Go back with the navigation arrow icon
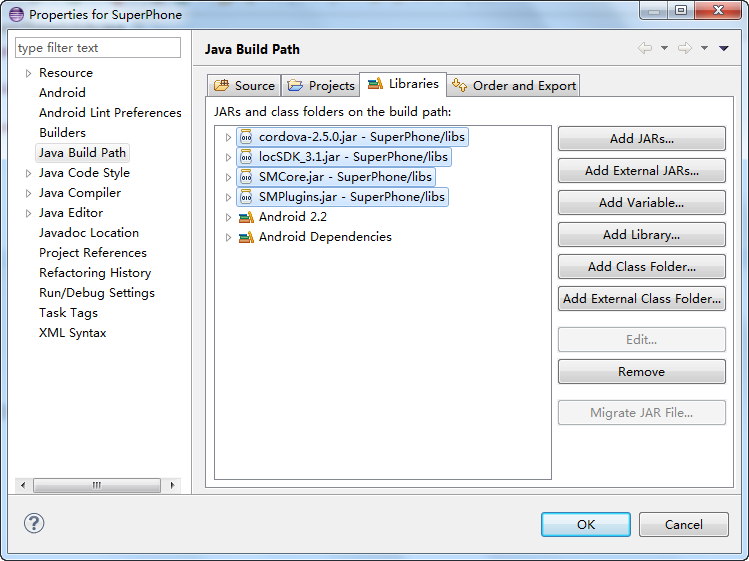 645,48
